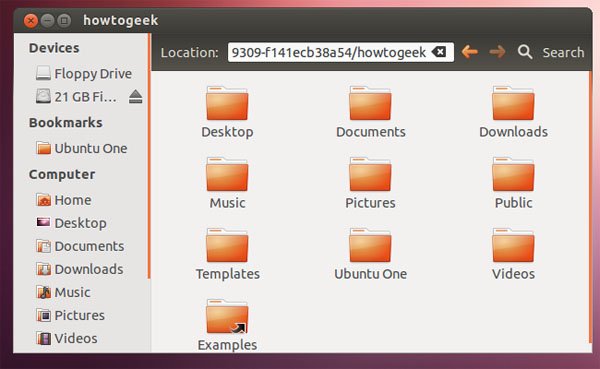
Task: Open the 21 GB Filesystem device
Action: pos(76,96)
